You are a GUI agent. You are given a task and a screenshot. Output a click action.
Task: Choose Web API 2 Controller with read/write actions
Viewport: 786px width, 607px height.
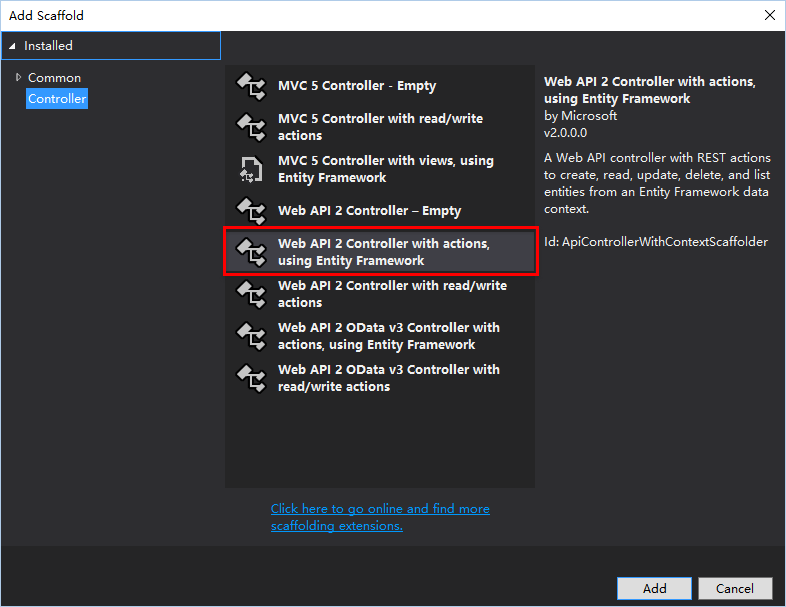click(x=392, y=294)
